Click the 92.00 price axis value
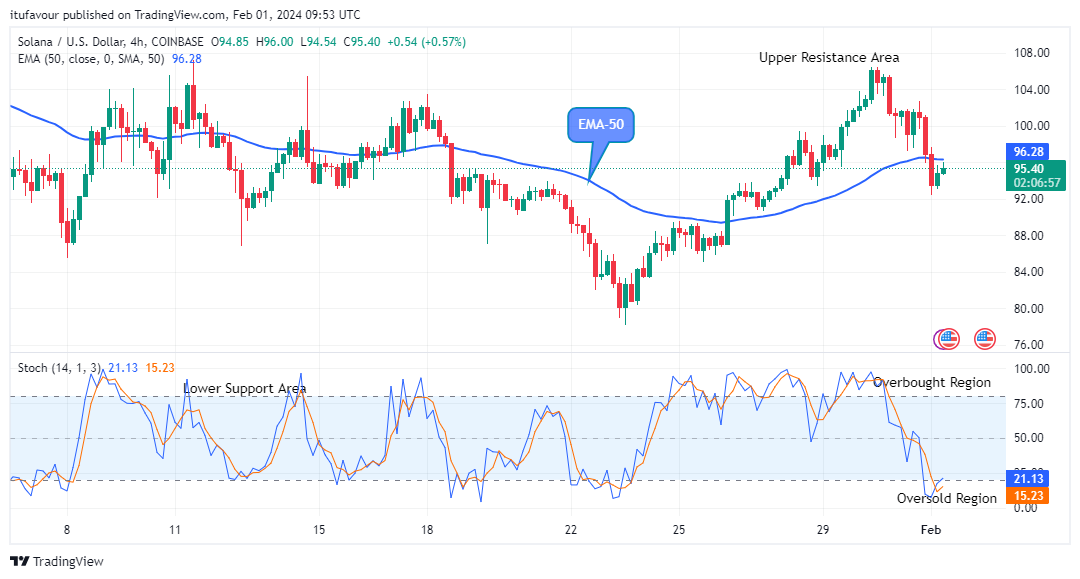This screenshot has height=579, width=1080. (x=1029, y=199)
